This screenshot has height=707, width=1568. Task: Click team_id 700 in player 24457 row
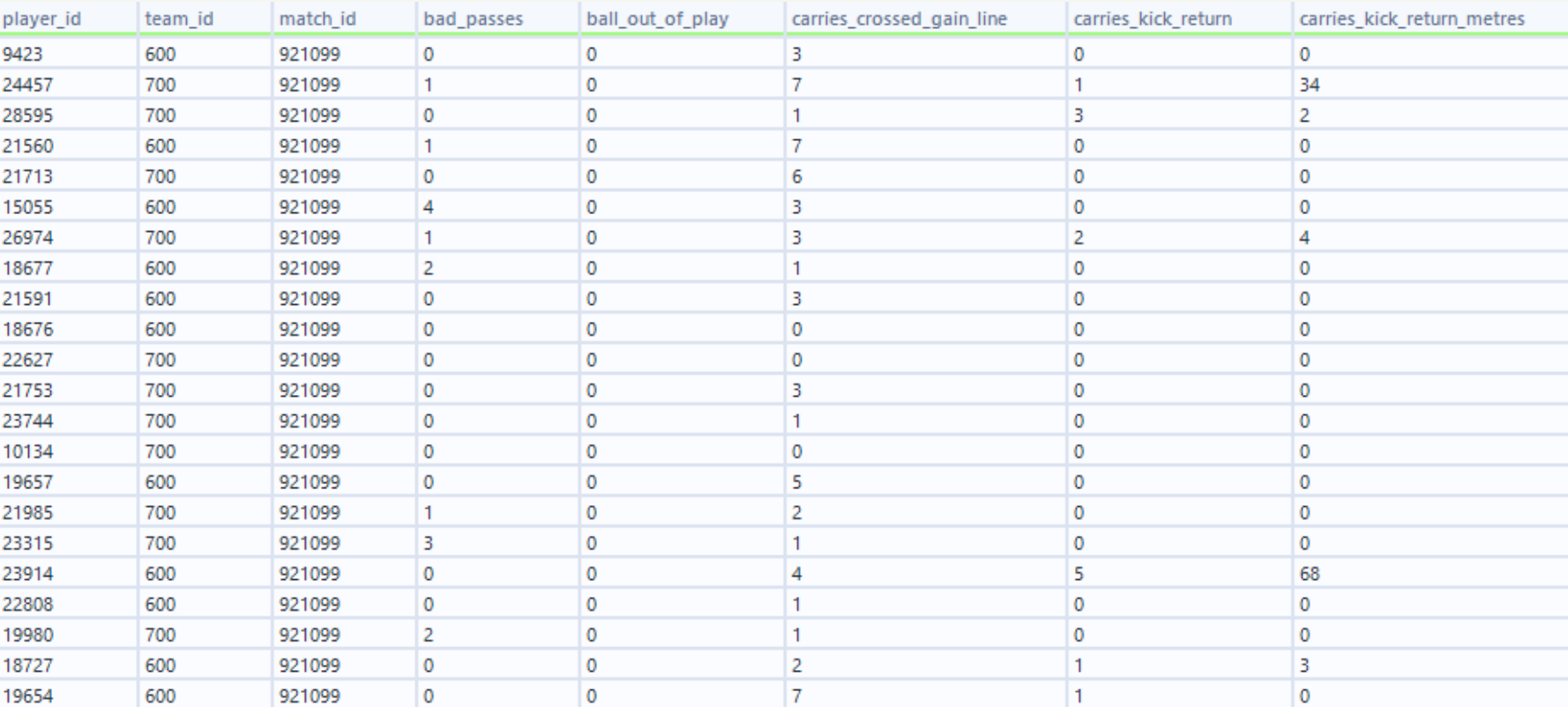tap(205, 85)
